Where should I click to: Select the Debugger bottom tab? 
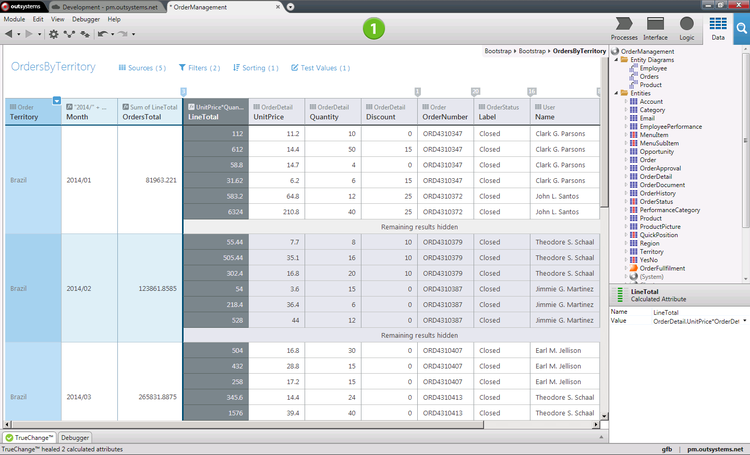[75, 437]
